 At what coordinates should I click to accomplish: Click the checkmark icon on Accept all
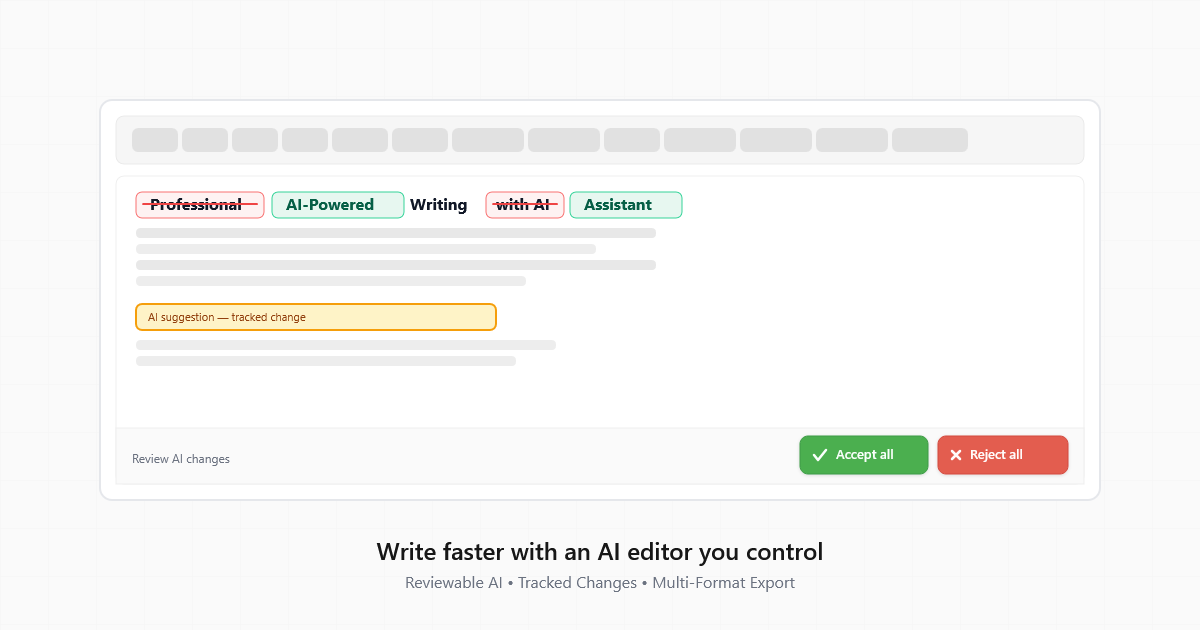820,455
